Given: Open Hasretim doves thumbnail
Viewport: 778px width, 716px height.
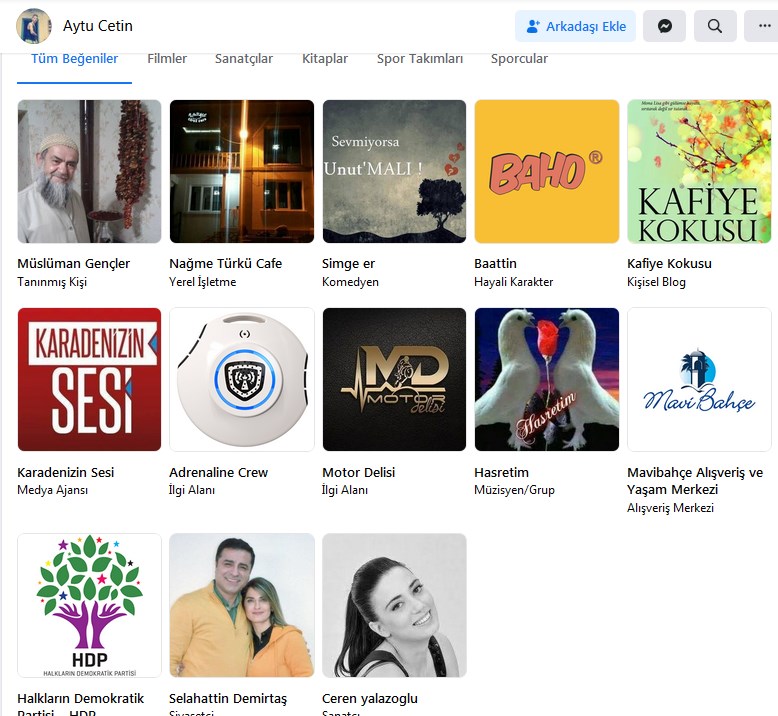Looking at the screenshot, I should tap(547, 380).
